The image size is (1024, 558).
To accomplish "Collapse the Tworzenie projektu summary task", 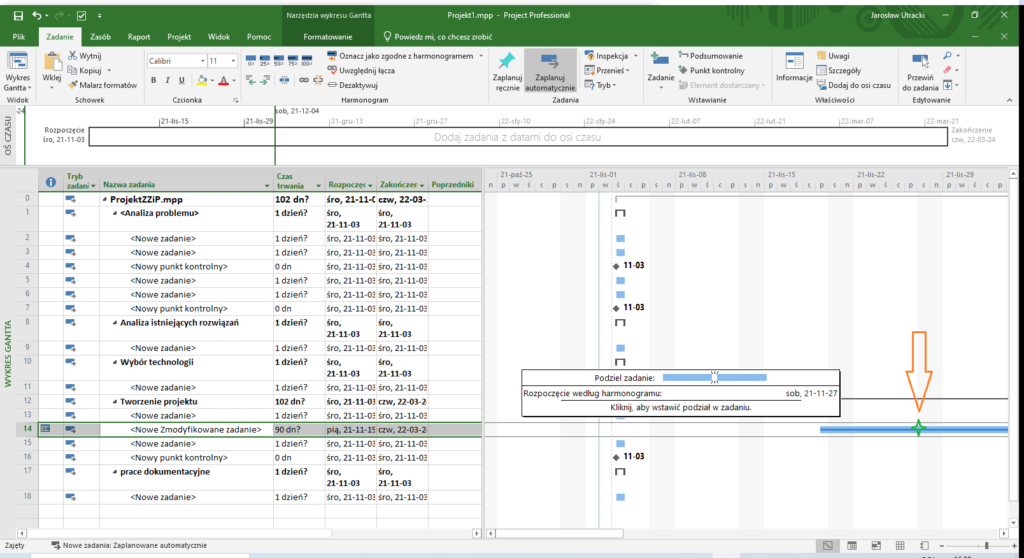I will point(116,401).
